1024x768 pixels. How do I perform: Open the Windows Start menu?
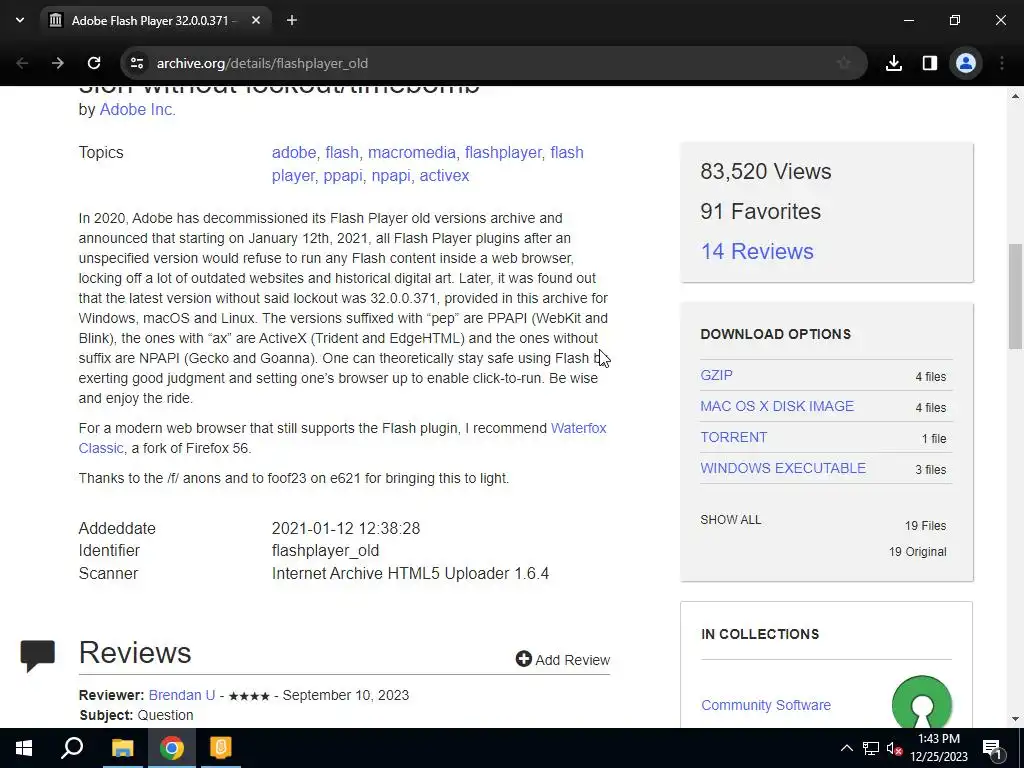(x=24, y=748)
